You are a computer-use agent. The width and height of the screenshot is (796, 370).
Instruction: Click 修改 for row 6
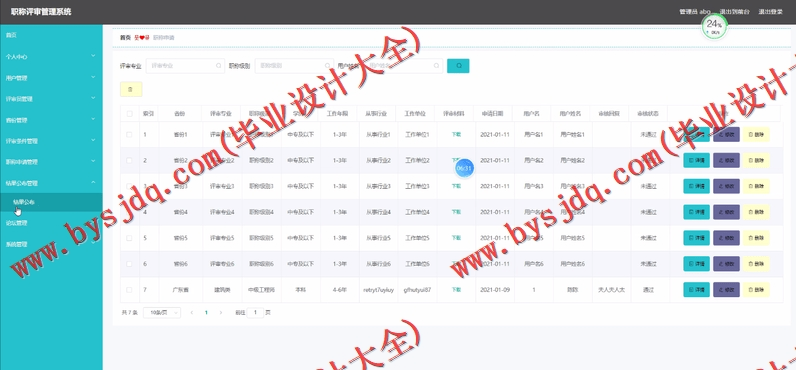[726, 264]
